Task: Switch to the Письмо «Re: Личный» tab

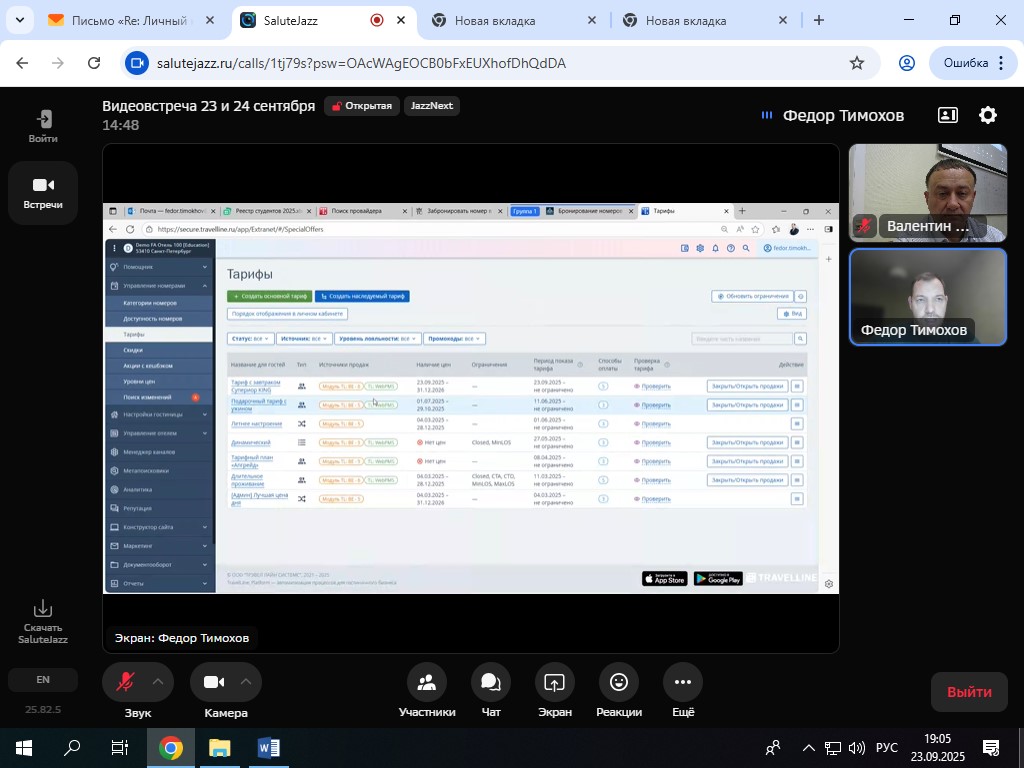Action: [128, 20]
